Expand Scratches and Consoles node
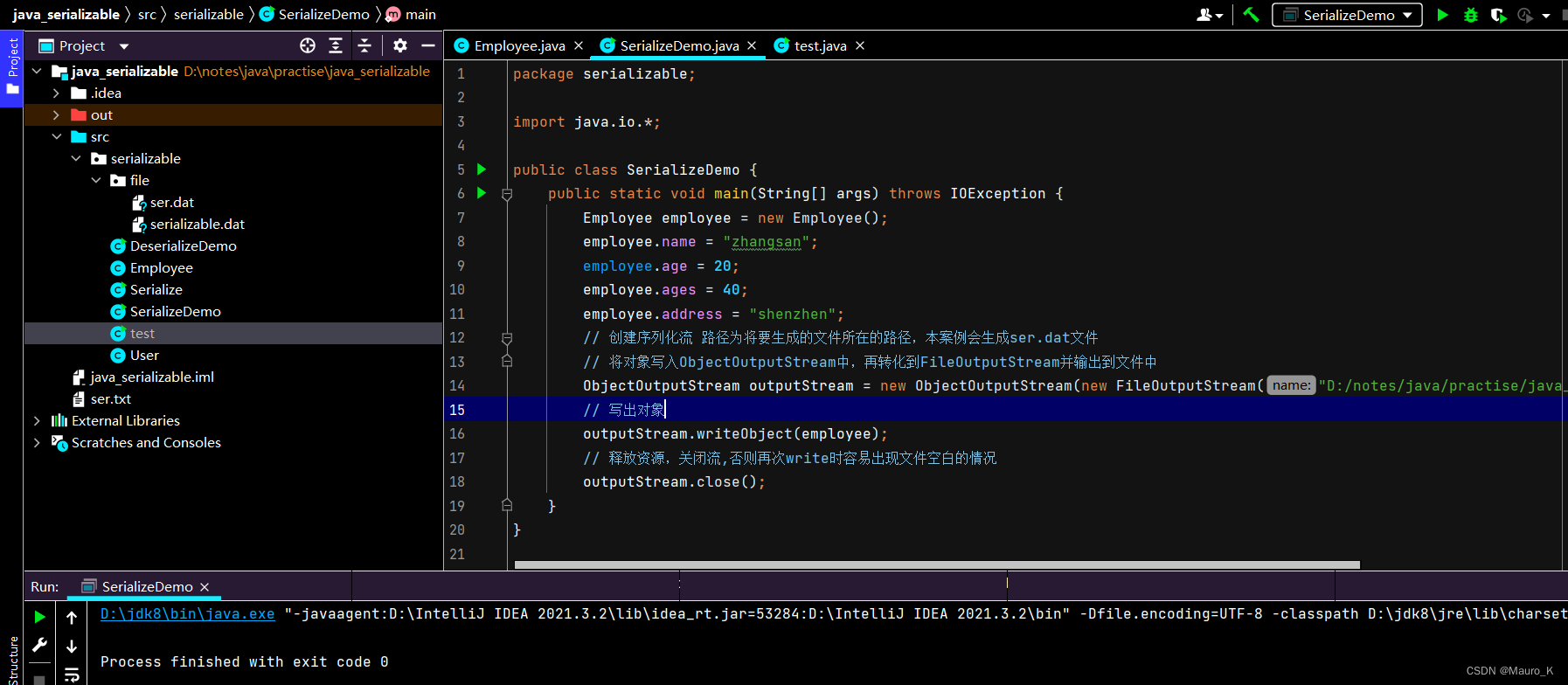This screenshot has height=685, width=1568. 37,442
